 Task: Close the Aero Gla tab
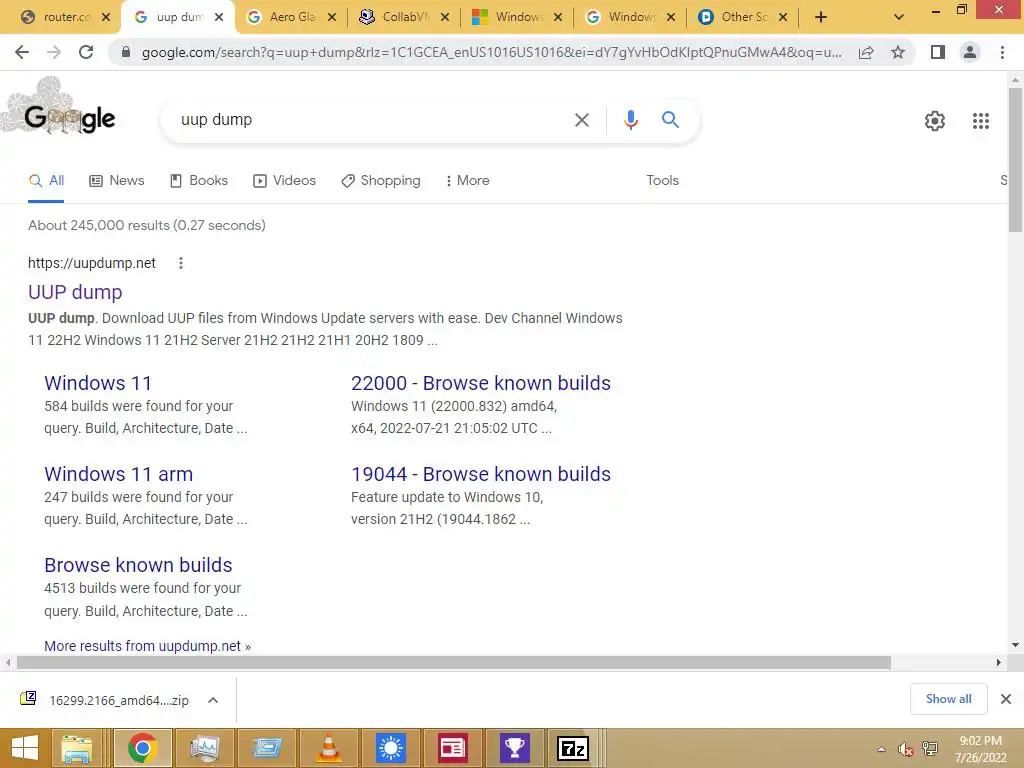(x=332, y=17)
